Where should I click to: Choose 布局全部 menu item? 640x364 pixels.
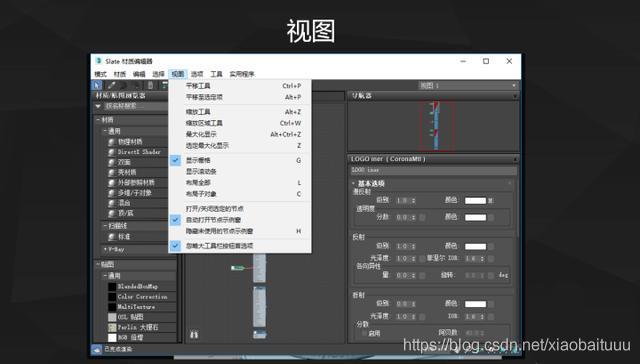coord(240,183)
